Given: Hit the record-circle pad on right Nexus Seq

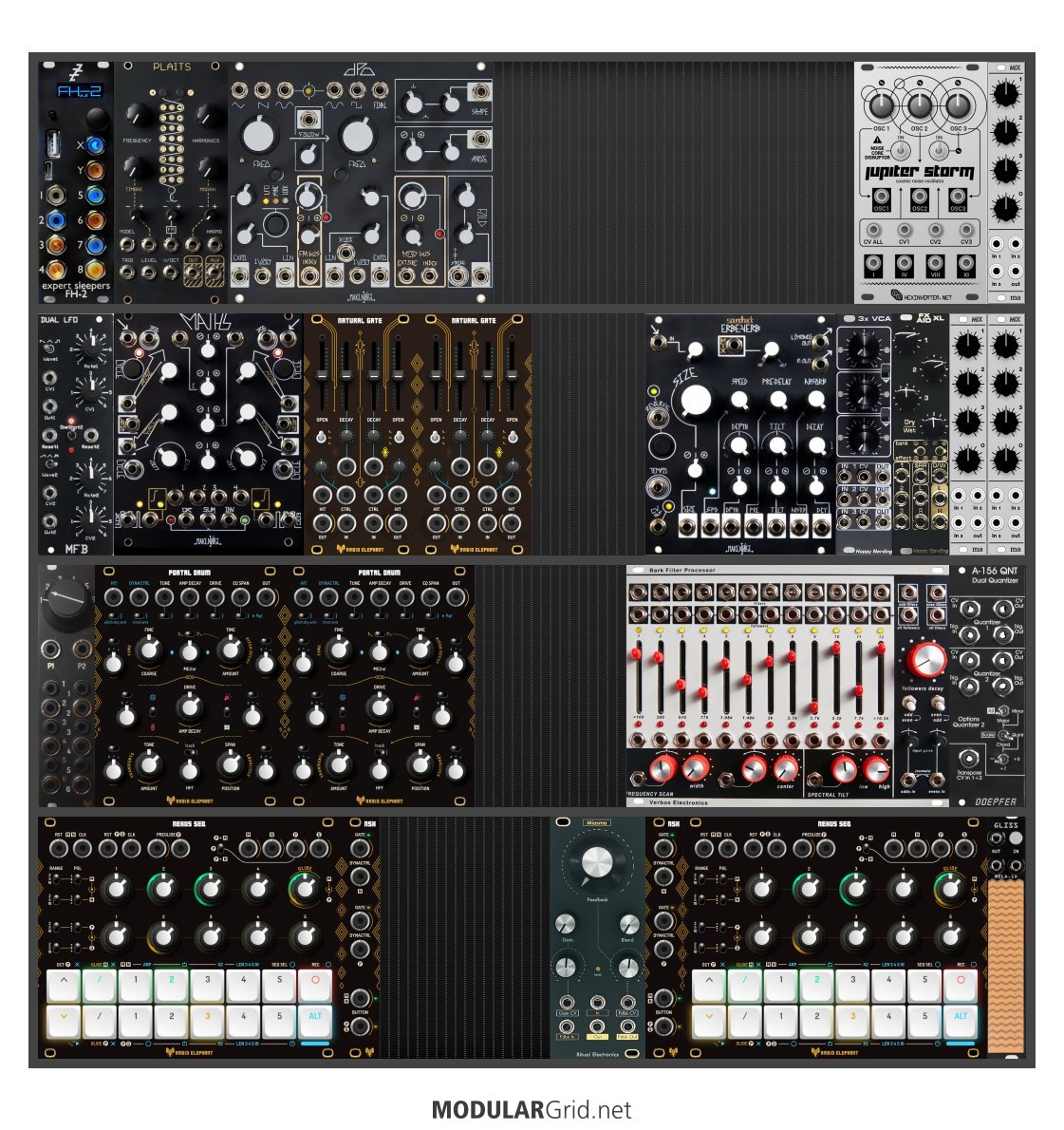Looking at the screenshot, I should click(x=961, y=985).
